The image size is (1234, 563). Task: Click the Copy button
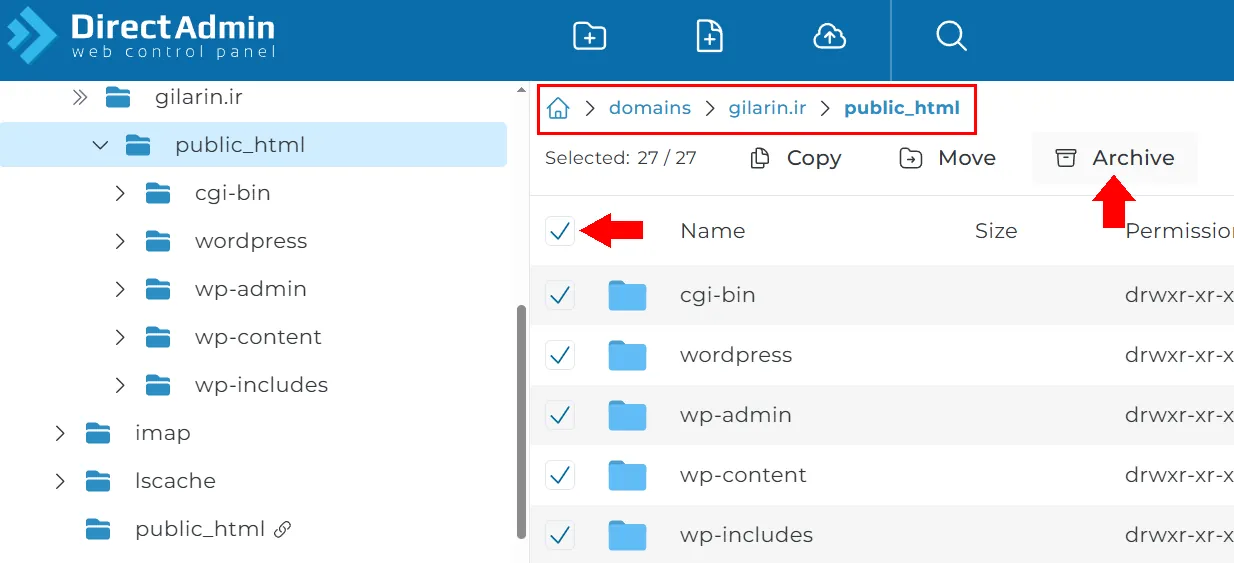(796, 158)
